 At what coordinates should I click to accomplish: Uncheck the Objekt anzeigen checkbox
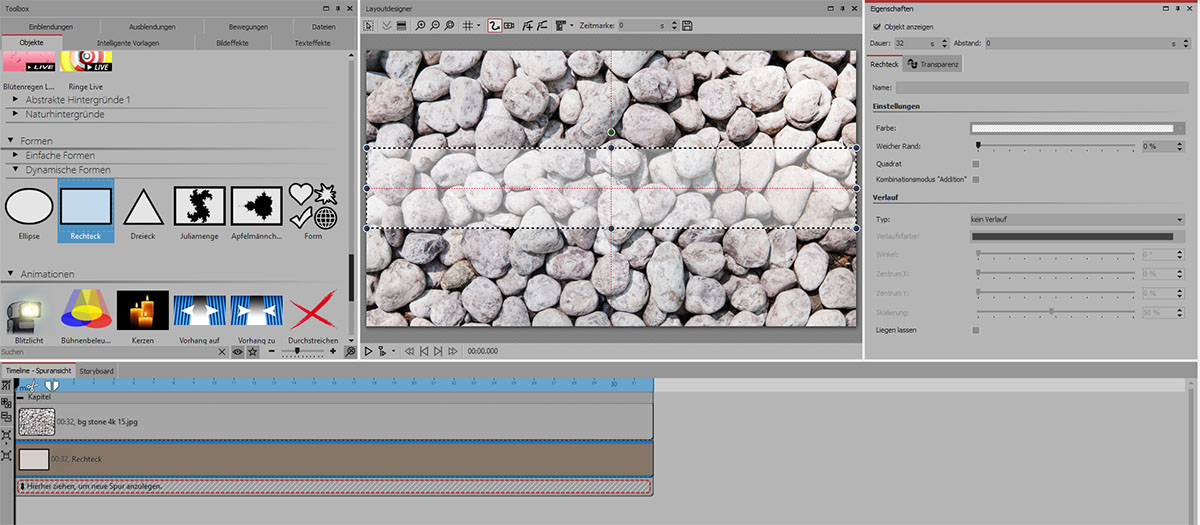[877, 27]
